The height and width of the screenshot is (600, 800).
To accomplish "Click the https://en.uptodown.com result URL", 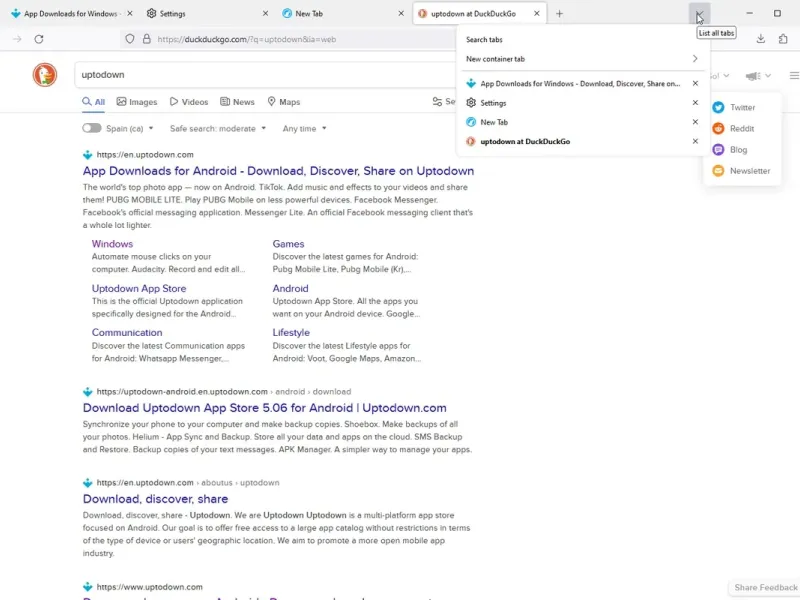I will point(145,155).
